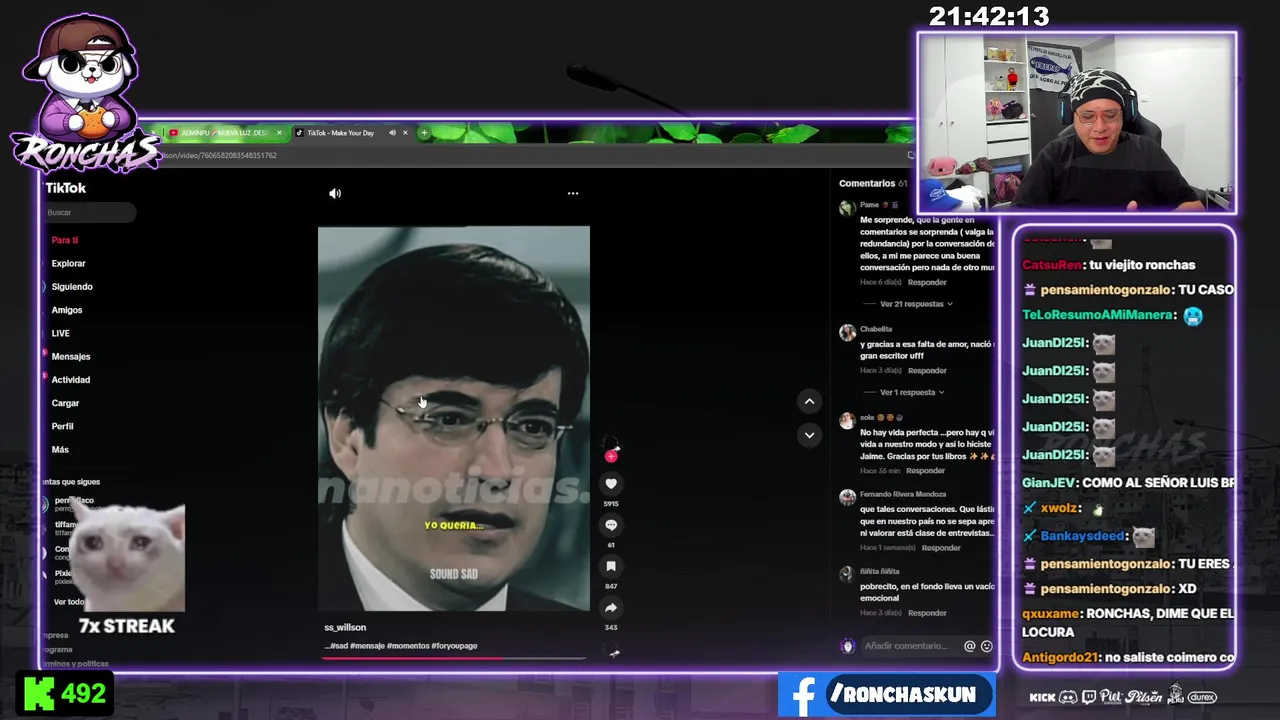Image resolution: width=1280 pixels, height=720 pixels.
Task: Open the LIVE section
Action: pyautogui.click(x=60, y=333)
